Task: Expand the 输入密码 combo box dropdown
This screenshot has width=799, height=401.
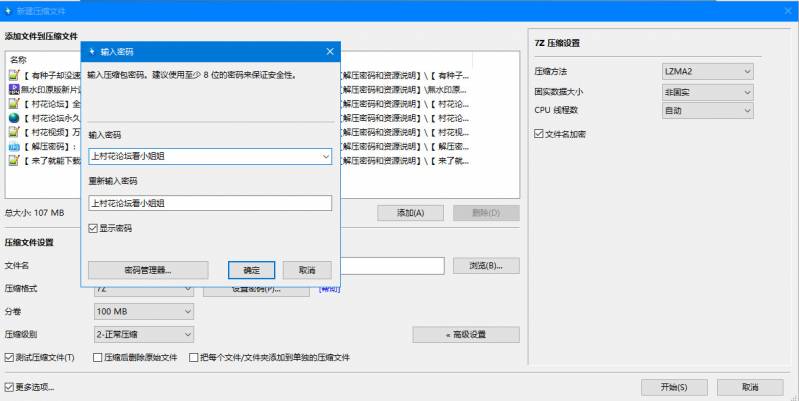Action: tap(325, 156)
